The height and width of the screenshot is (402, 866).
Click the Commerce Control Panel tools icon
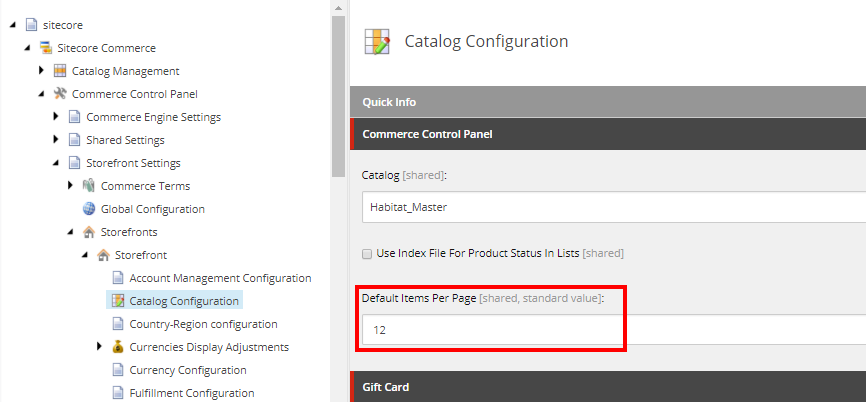click(x=60, y=94)
